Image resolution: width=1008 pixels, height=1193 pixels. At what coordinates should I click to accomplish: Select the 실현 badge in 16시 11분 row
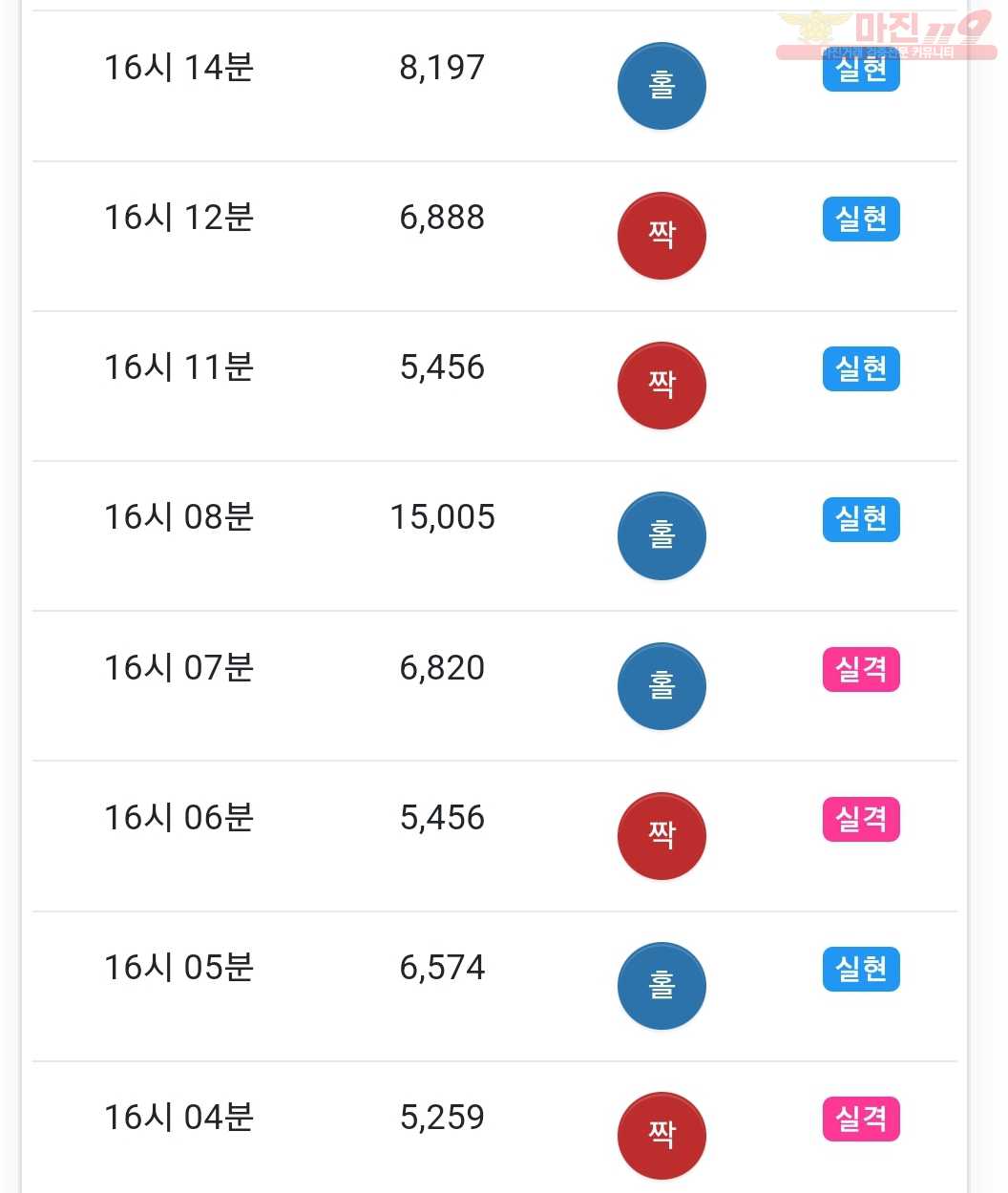(861, 369)
